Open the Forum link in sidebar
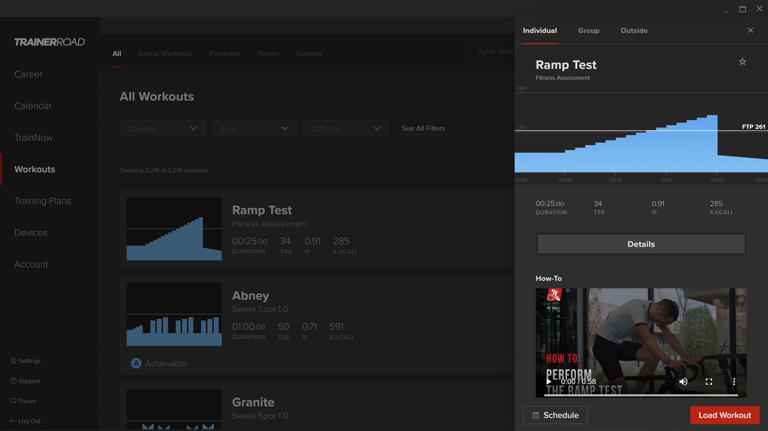Screen dimensions: 768x431 point(23,401)
